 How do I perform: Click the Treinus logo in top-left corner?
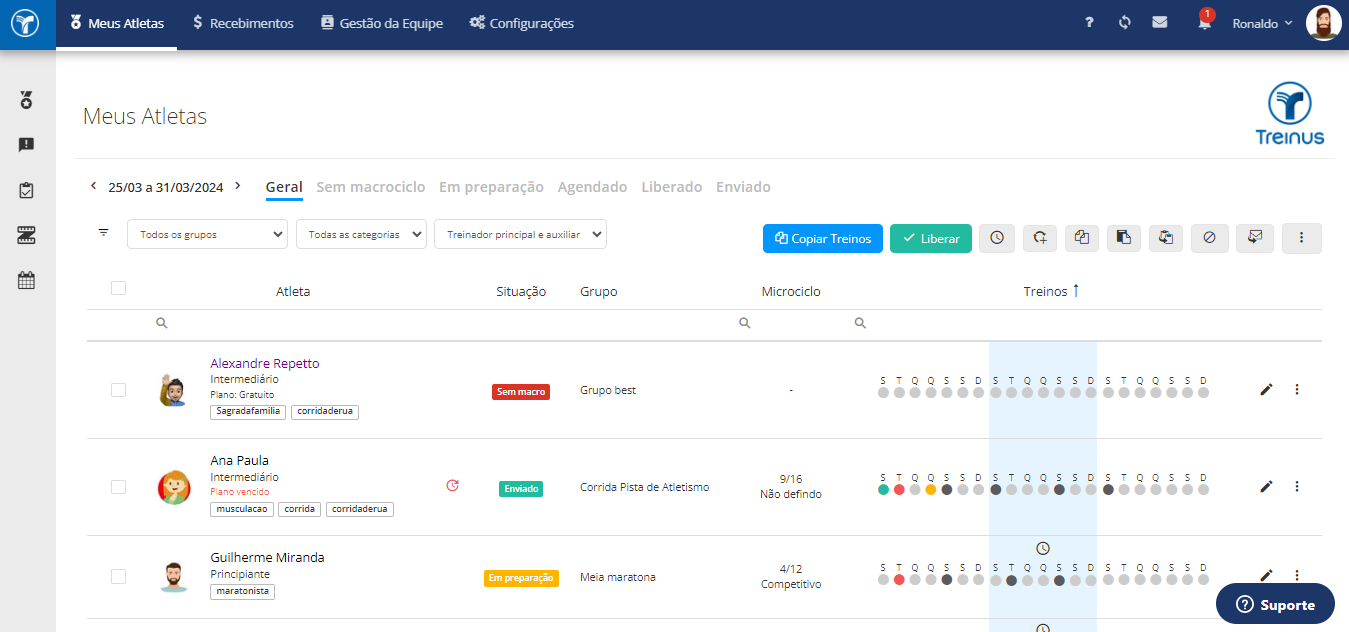pos(27,24)
